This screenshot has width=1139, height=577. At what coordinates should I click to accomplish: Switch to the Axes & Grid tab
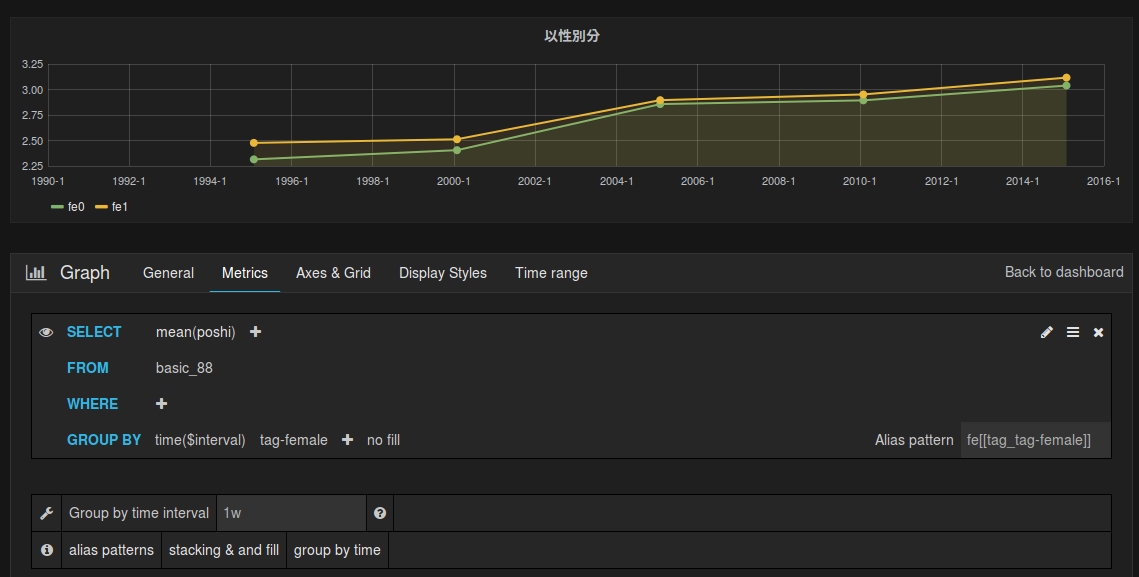point(333,273)
